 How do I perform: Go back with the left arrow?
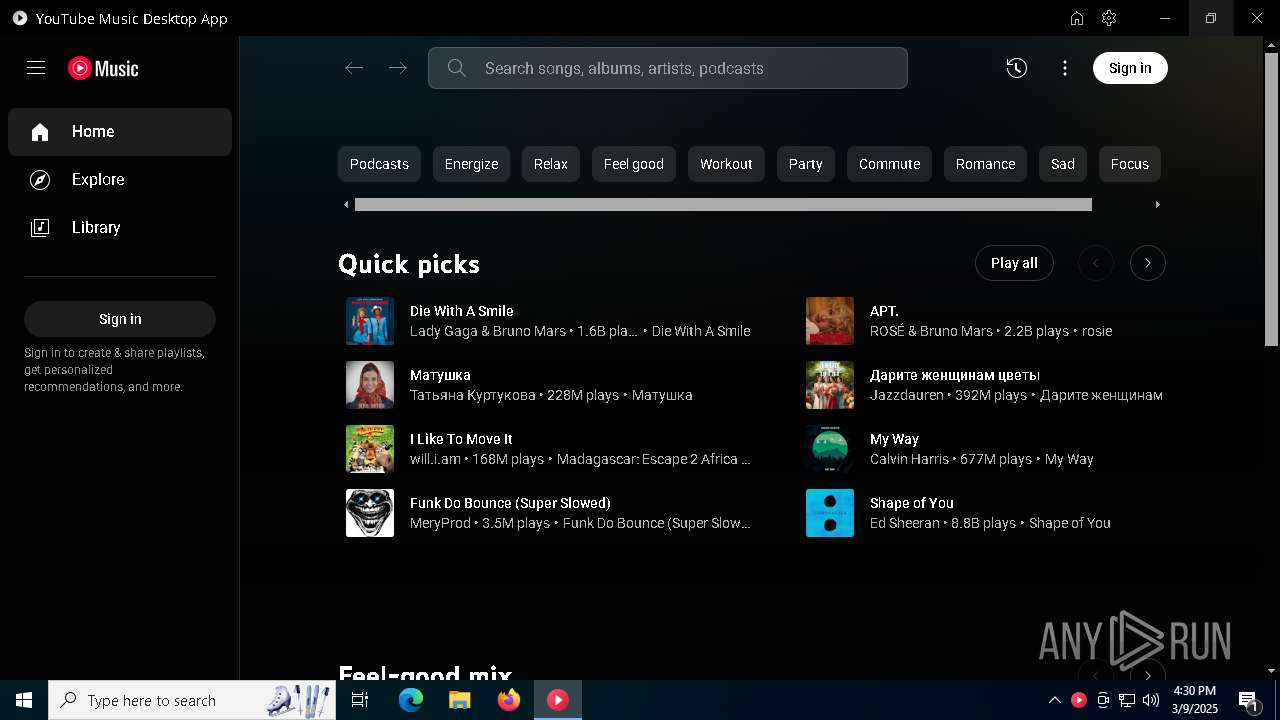[354, 68]
